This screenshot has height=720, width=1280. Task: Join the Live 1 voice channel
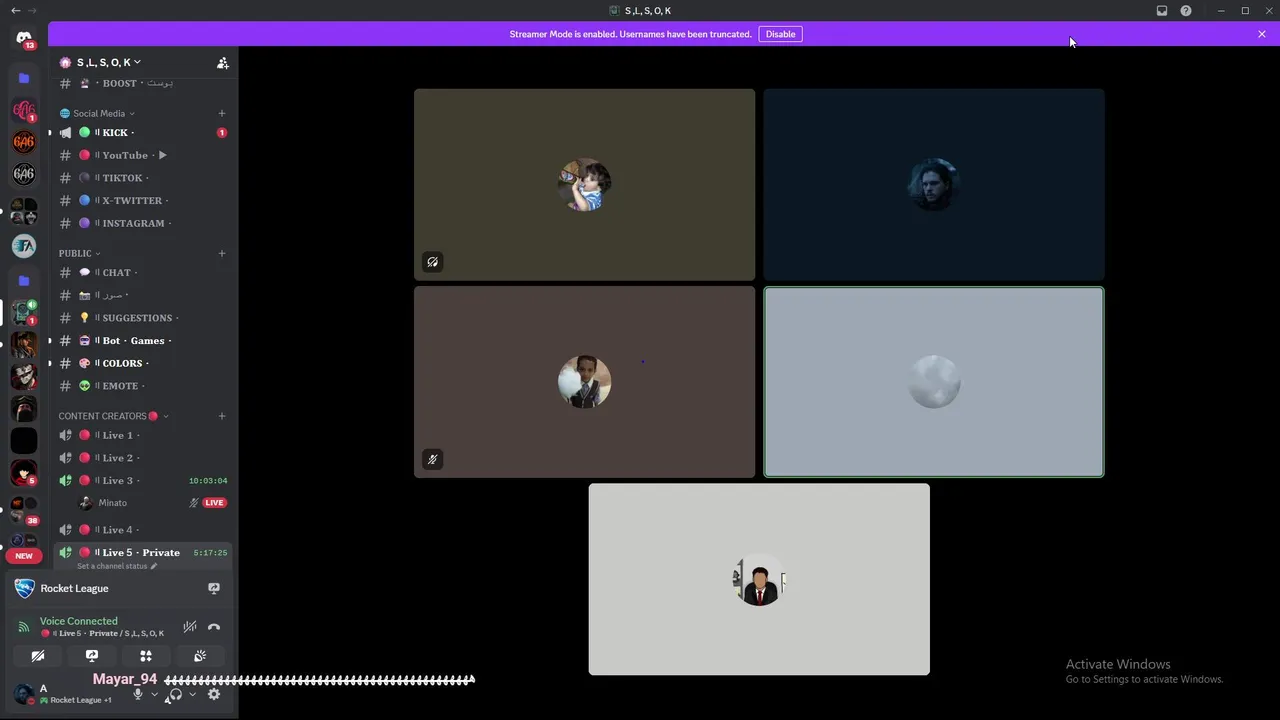142,435
